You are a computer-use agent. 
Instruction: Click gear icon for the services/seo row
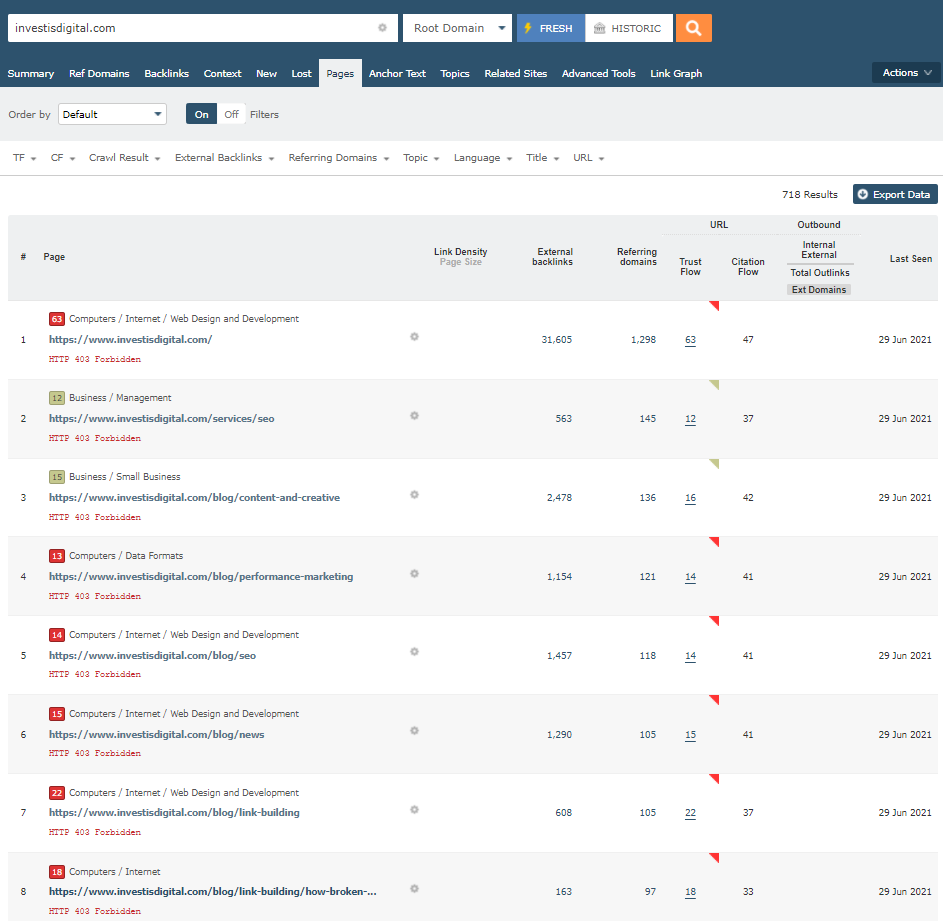[414, 415]
